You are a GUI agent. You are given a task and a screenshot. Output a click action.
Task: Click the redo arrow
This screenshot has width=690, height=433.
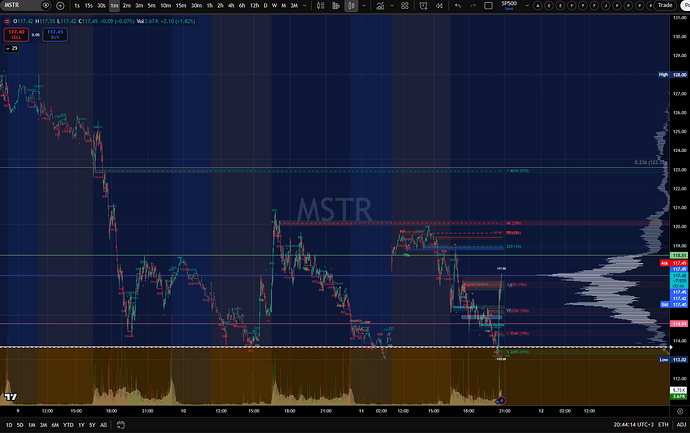[x=473, y=6]
